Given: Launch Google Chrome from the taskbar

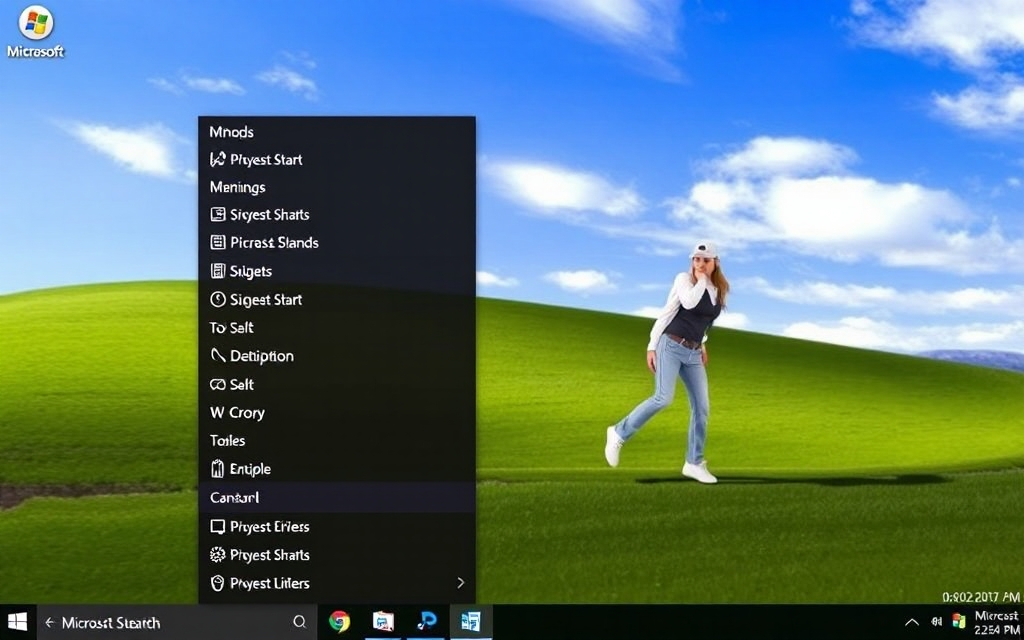Looking at the screenshot, I should (339, 622).
